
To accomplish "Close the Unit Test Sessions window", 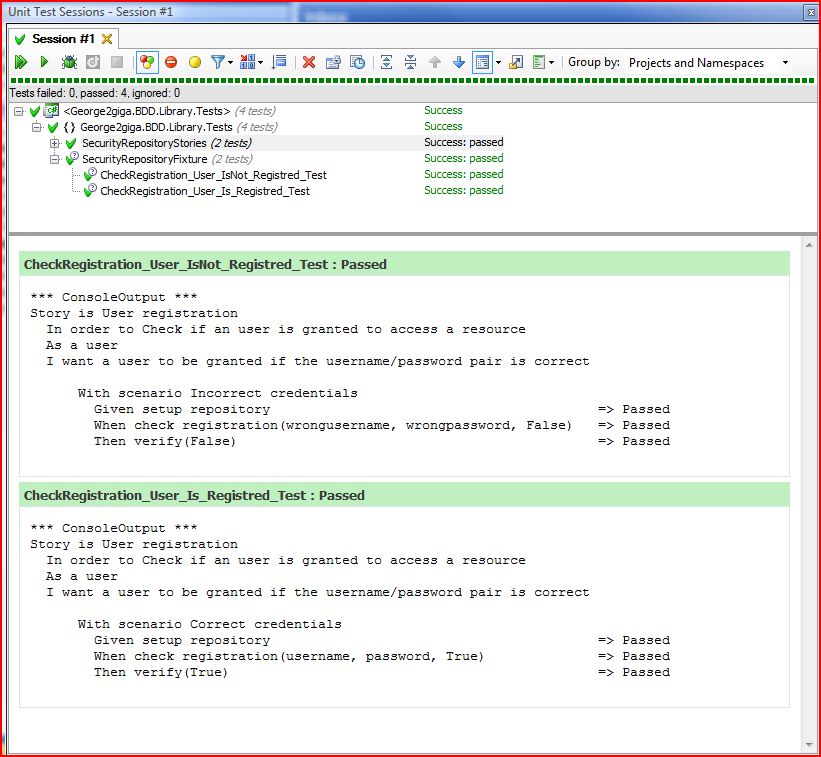I will tap(811, 13).
